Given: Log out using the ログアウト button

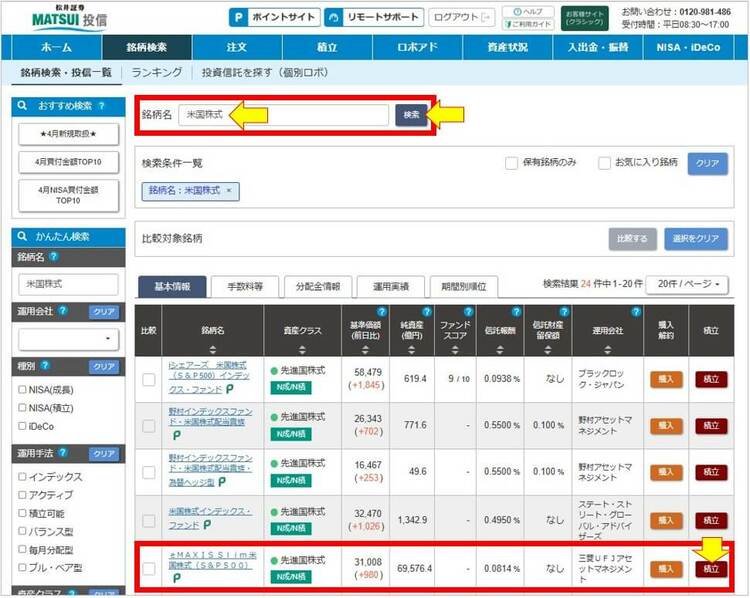Looking at the screenshot, I should click(x=462, y=17).
